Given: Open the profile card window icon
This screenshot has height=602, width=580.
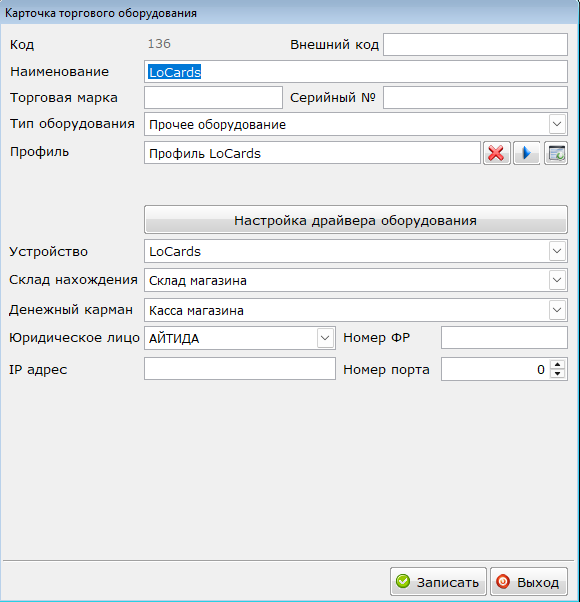Looking at the screenshot, I should click(x=556, y=153).
